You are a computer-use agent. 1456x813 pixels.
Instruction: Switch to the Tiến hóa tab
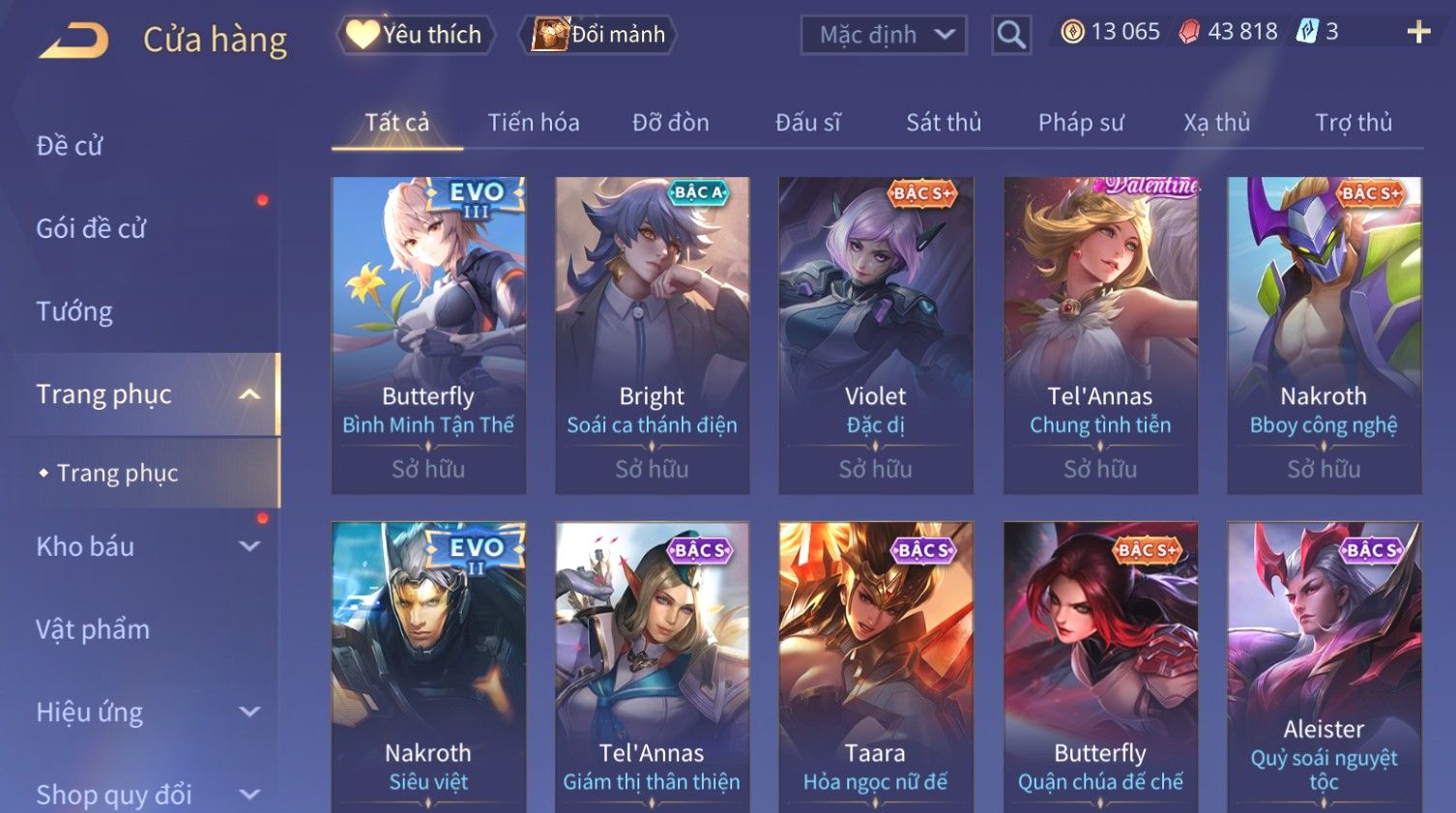click(x=534, y=123)
